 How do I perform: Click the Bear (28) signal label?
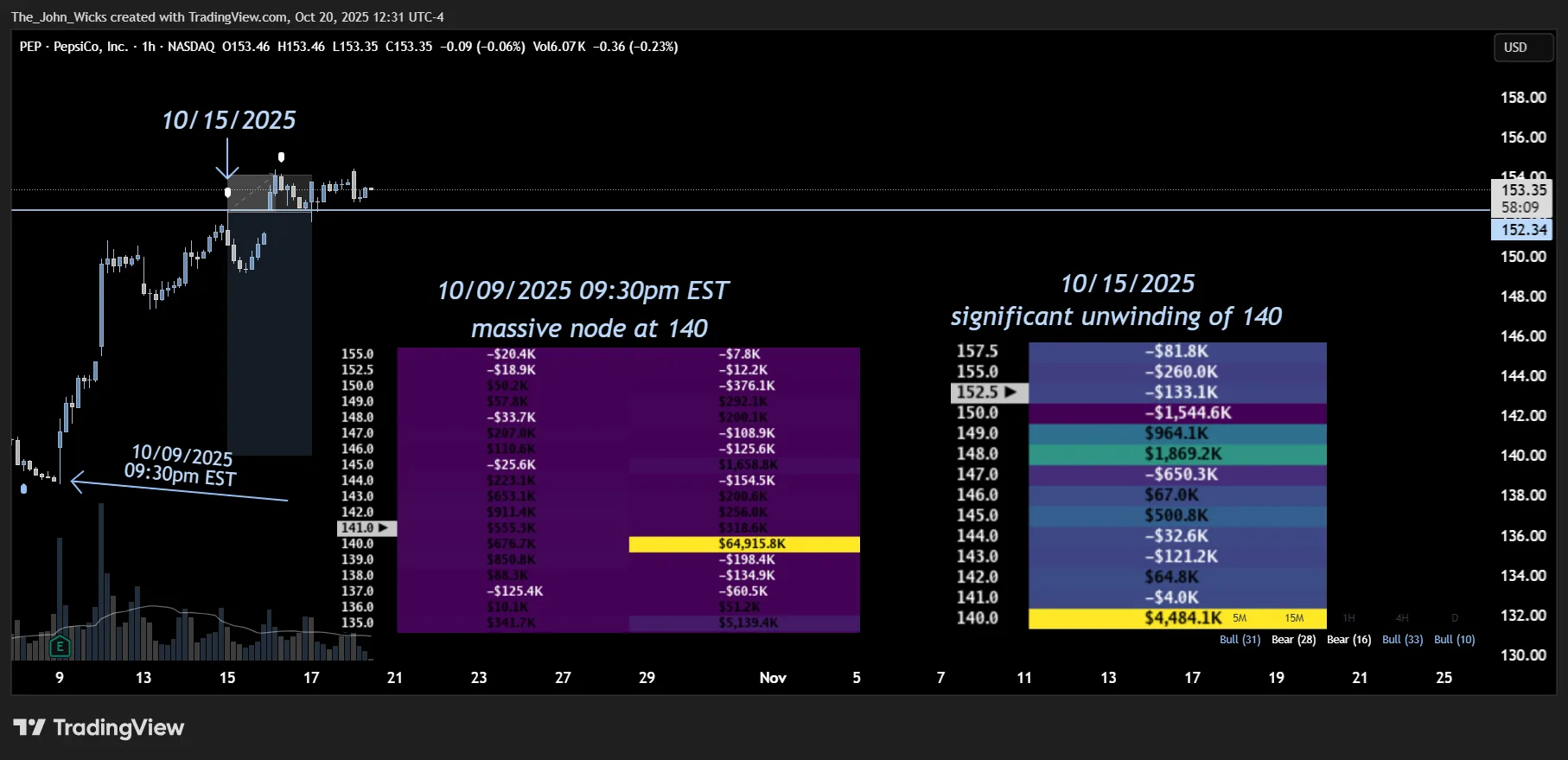(x=1293, y=640)
